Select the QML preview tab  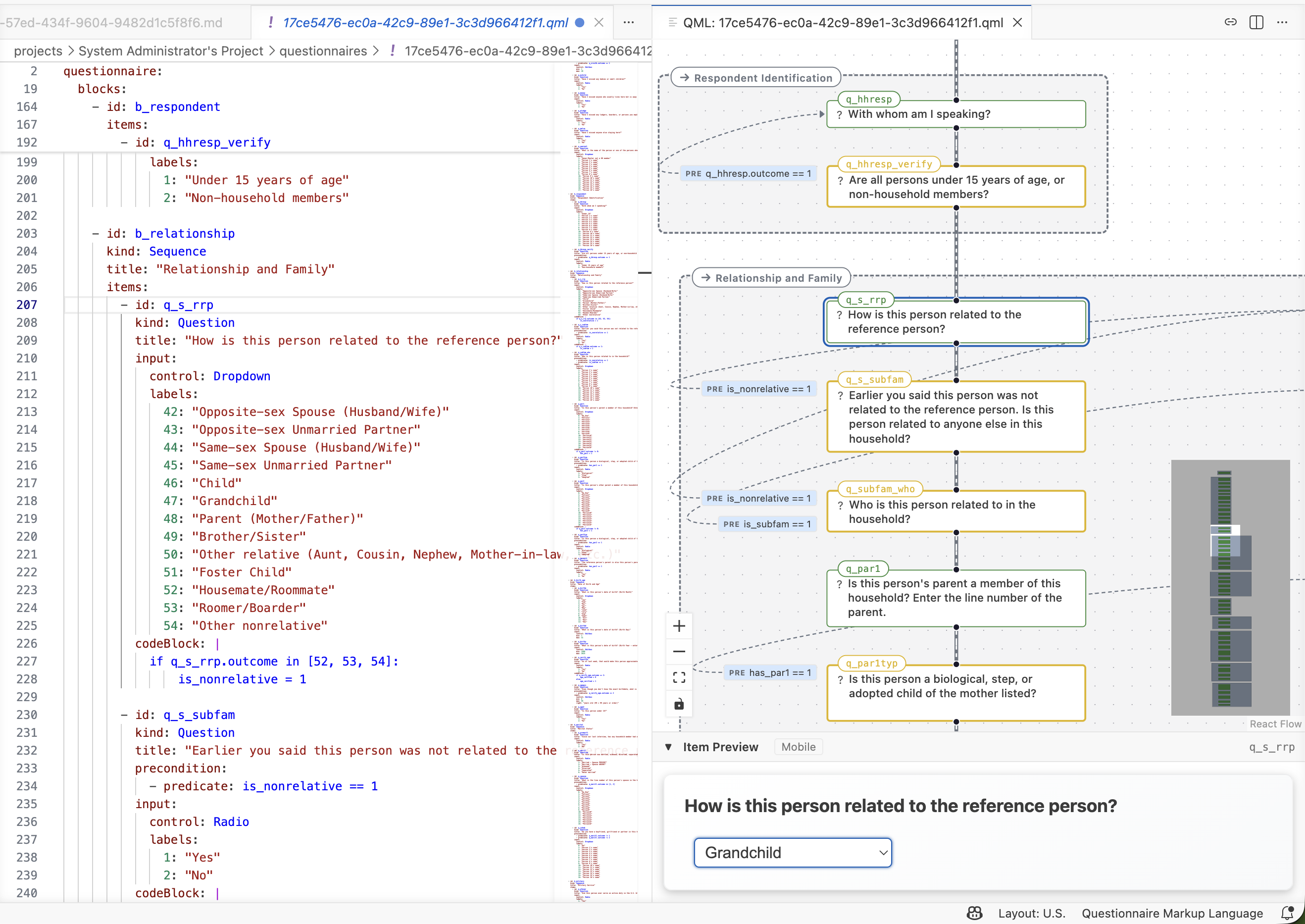(x=843, y=22)
